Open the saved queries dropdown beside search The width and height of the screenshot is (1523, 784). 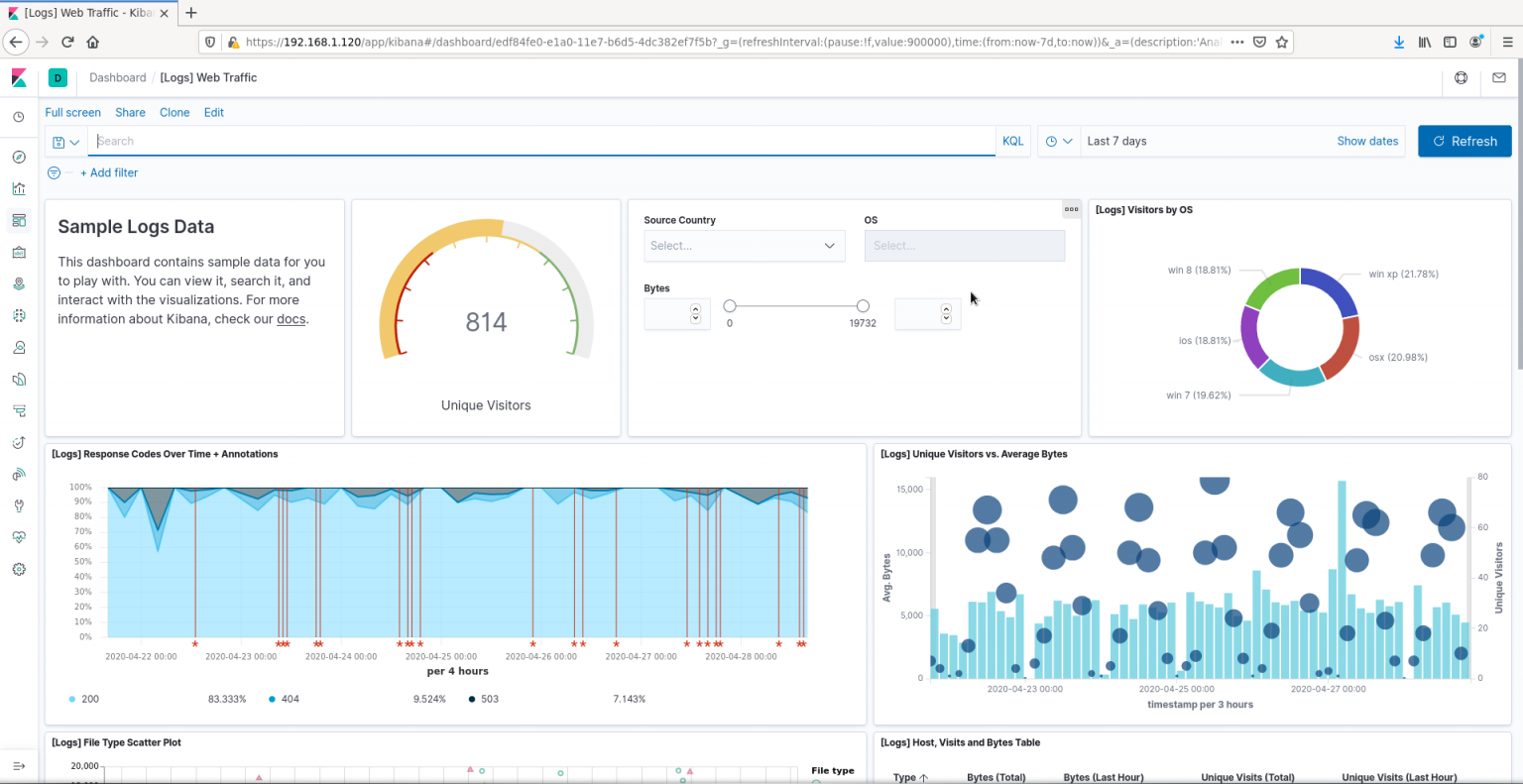(x=66, y=142)
